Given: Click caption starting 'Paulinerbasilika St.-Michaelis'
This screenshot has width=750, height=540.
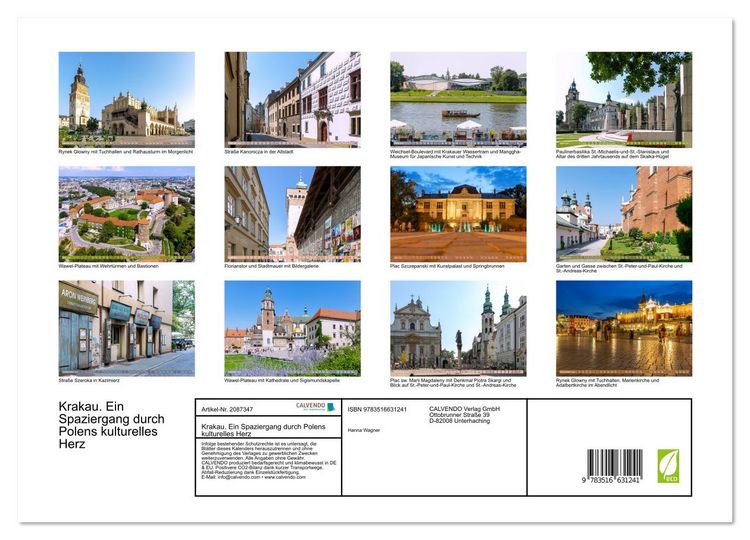Looking at the screenshot, I should (612, 154).
